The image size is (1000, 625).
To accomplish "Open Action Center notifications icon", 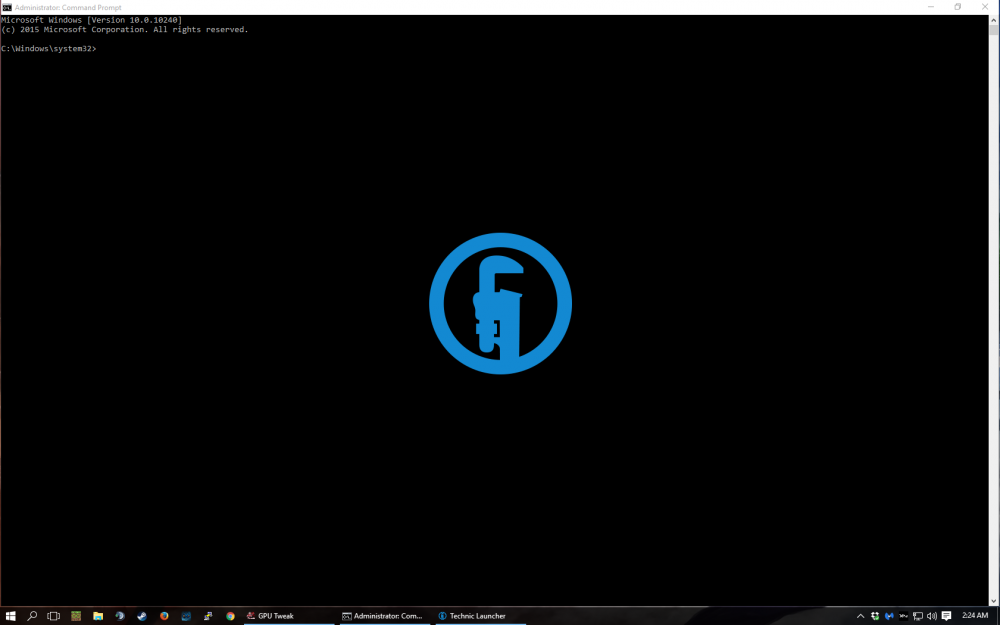I will click(946, 616).
